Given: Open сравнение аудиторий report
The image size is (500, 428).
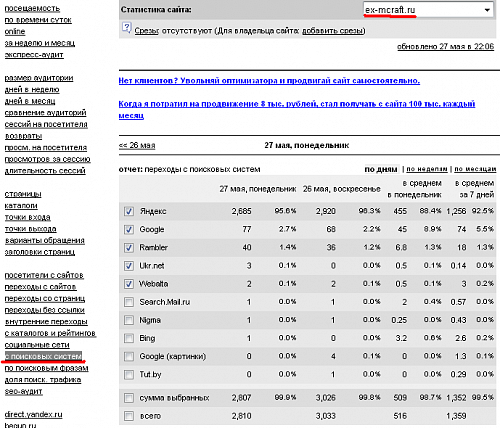Looking at the screenshot, I should tap(45, 113).
